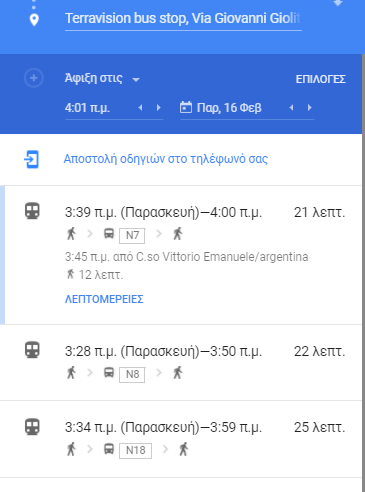The height and width of the screenshot is (492, 365).
Task: Click transit icon of the 3:28 route
Action: click(32, 350)
